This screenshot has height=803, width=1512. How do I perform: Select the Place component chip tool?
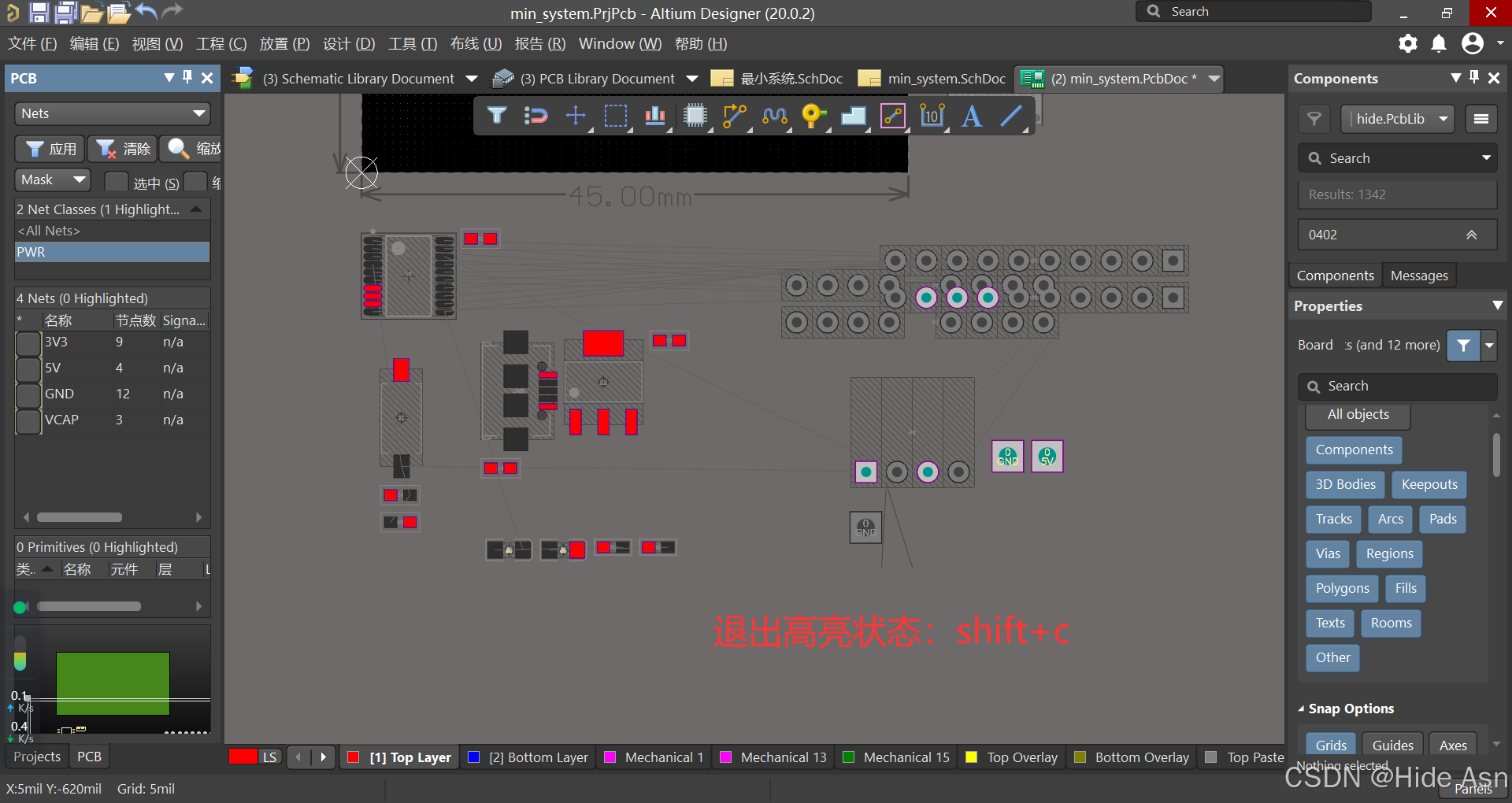(695, 116)
